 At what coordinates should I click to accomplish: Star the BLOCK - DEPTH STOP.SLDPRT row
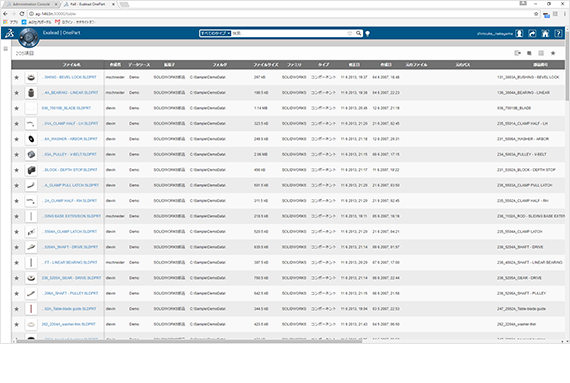(16, 170)
